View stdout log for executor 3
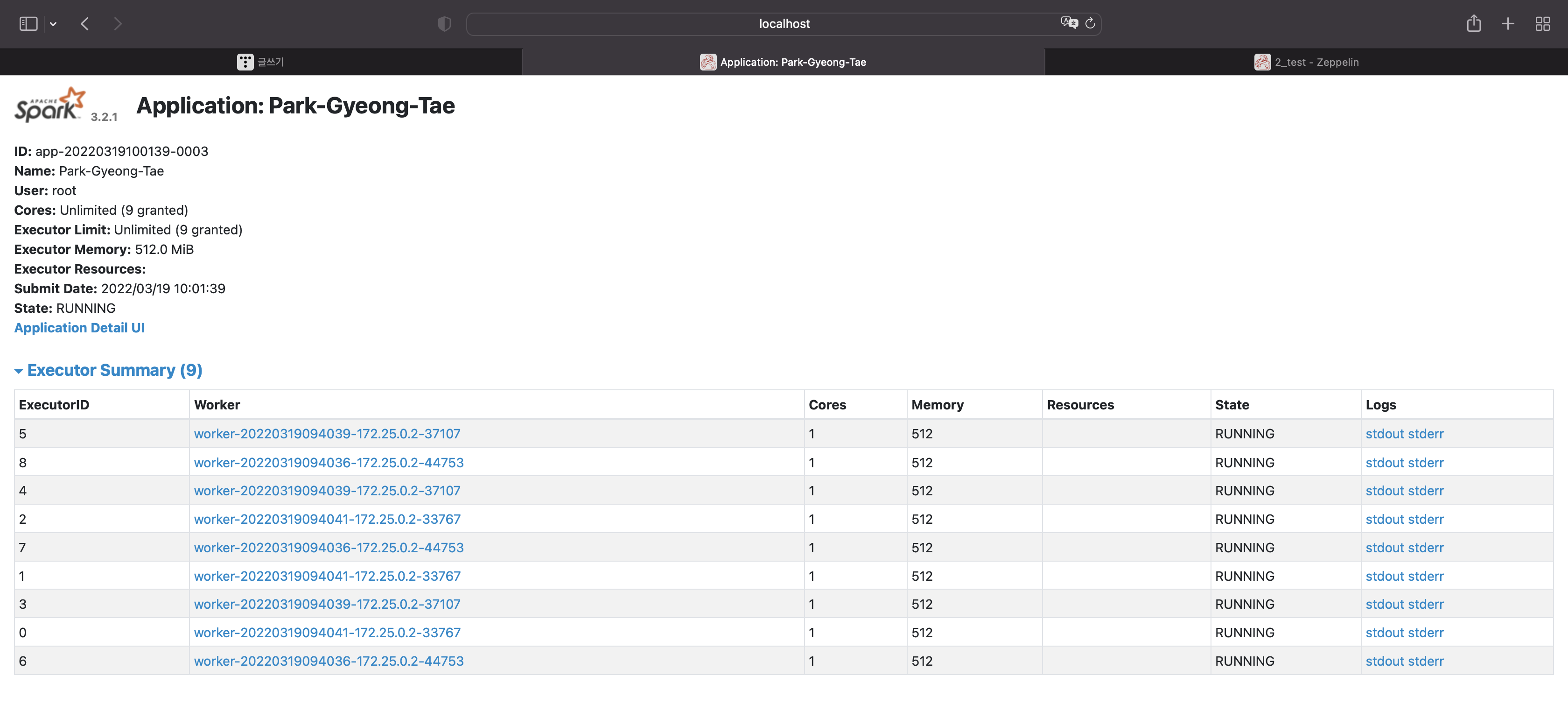The image size is (1568, 704). coord(1384,604)
